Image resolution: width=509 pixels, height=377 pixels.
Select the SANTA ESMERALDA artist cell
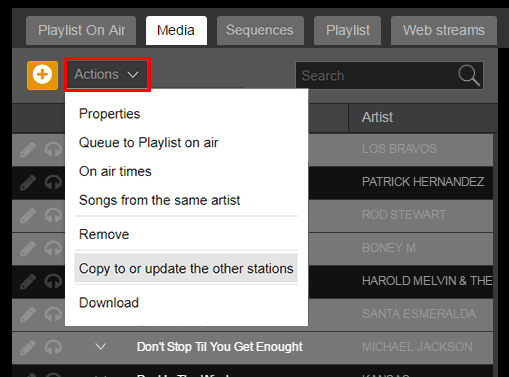419,314
